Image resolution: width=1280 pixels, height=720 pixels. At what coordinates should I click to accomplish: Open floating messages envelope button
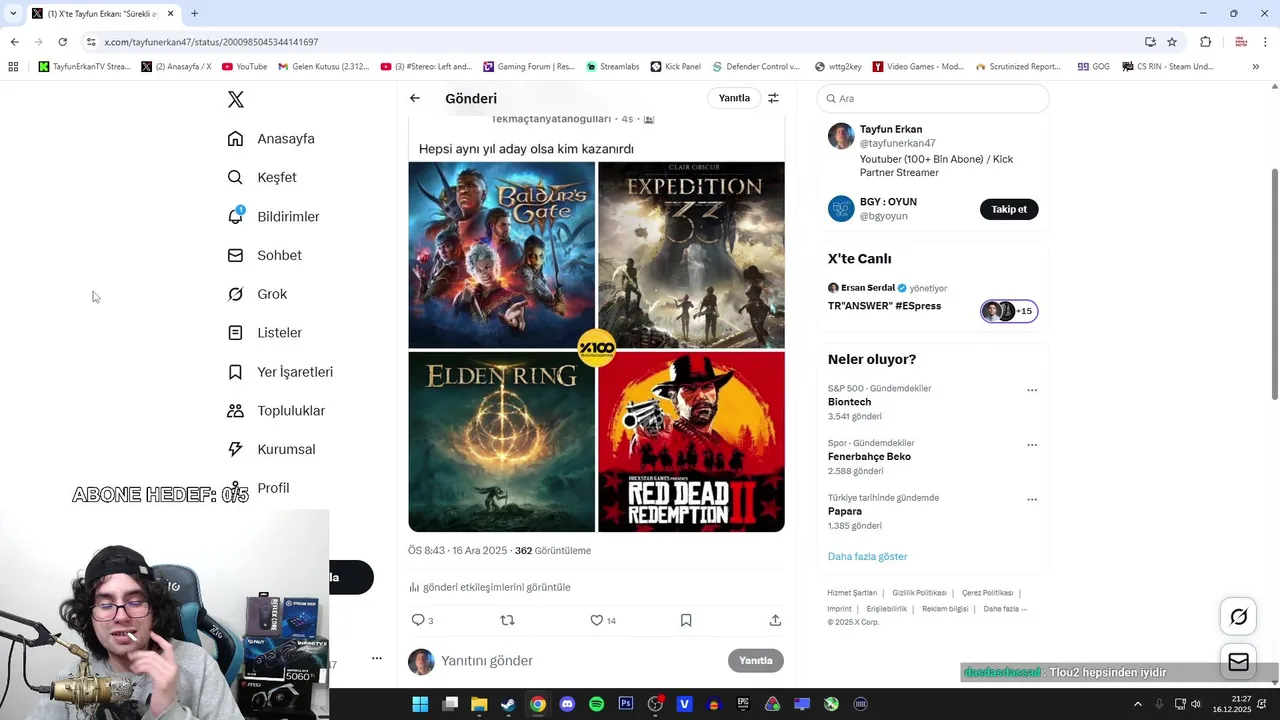click(1239, 662)
